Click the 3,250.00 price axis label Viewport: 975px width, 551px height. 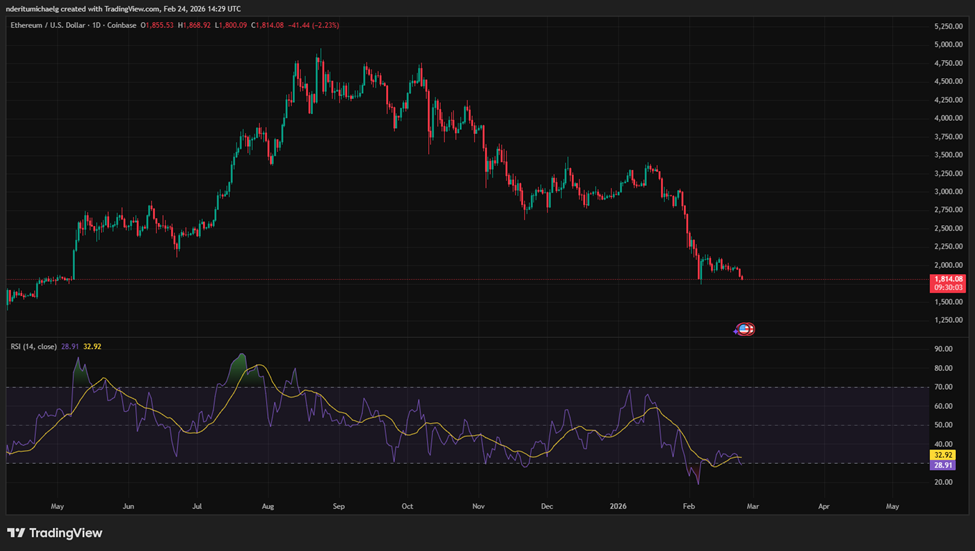948,173
